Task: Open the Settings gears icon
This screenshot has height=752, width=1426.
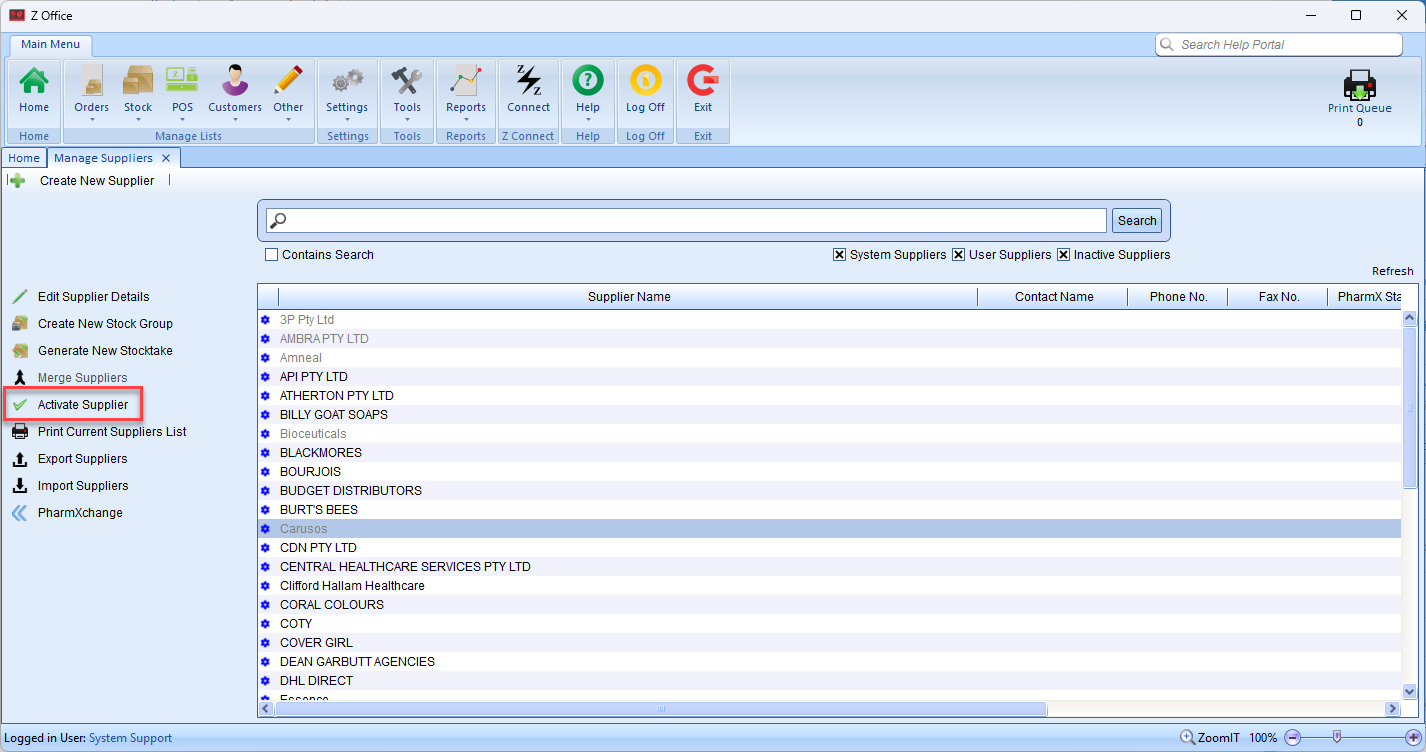Action: point(347,81)
